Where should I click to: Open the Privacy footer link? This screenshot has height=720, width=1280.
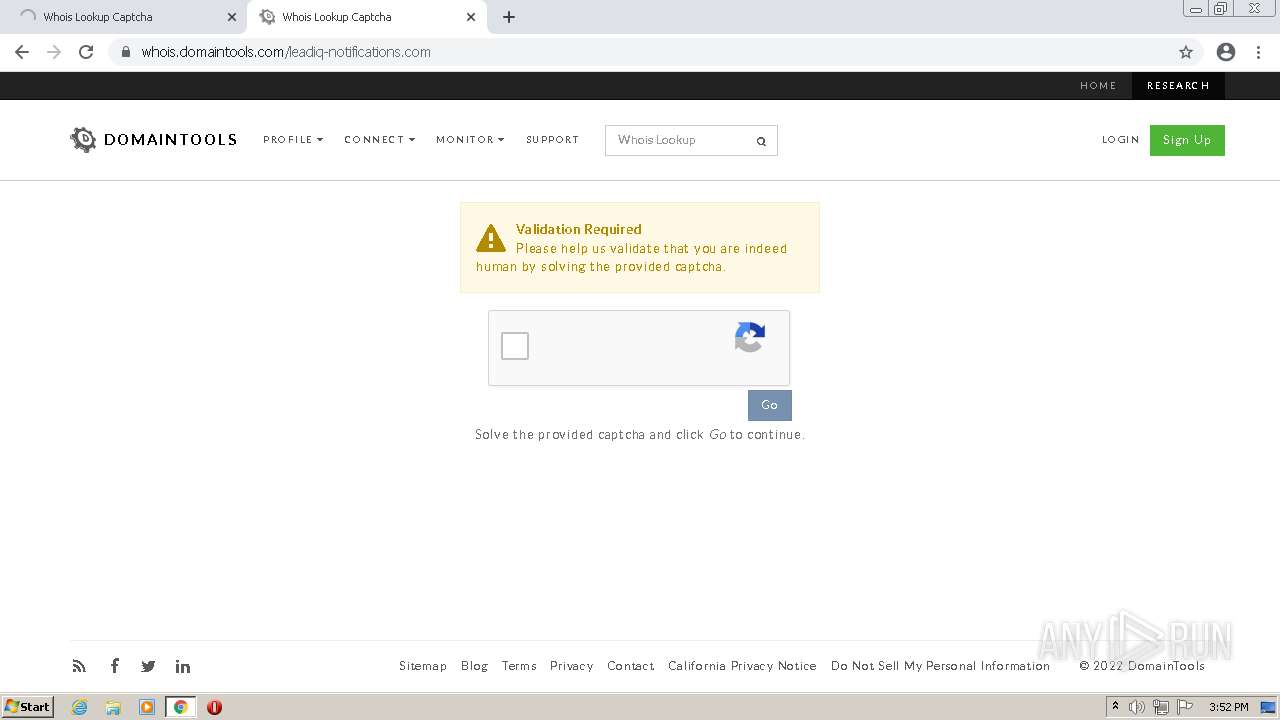tap(571, 666)
